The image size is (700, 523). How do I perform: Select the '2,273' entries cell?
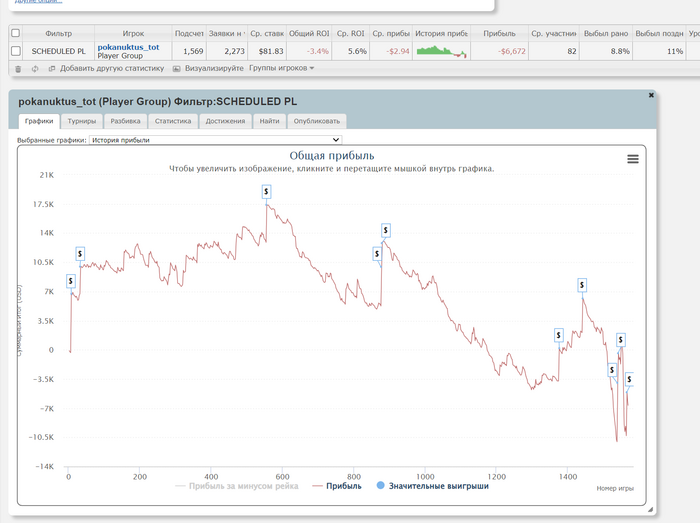click(227, 51)
